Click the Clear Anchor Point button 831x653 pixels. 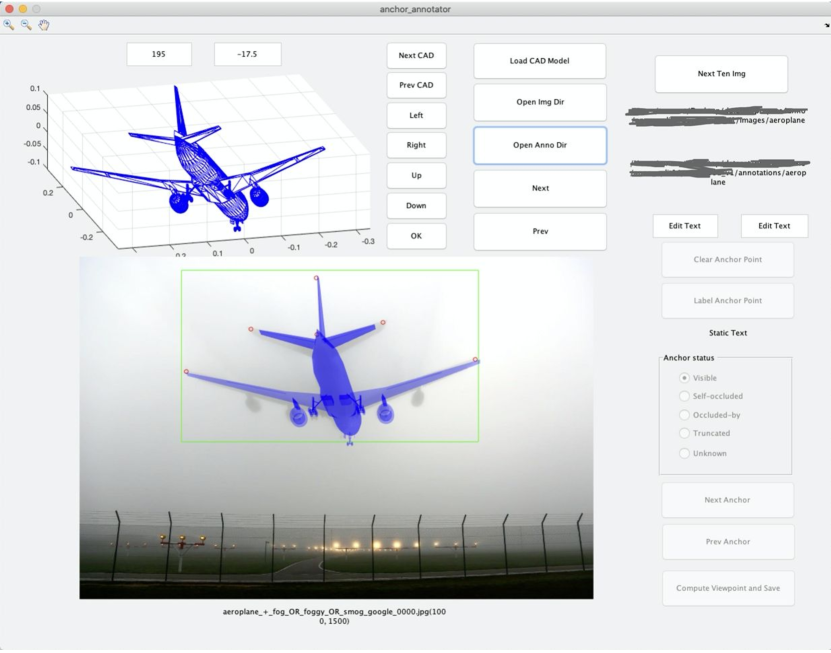pyautogui.click(x=728, y=260)
